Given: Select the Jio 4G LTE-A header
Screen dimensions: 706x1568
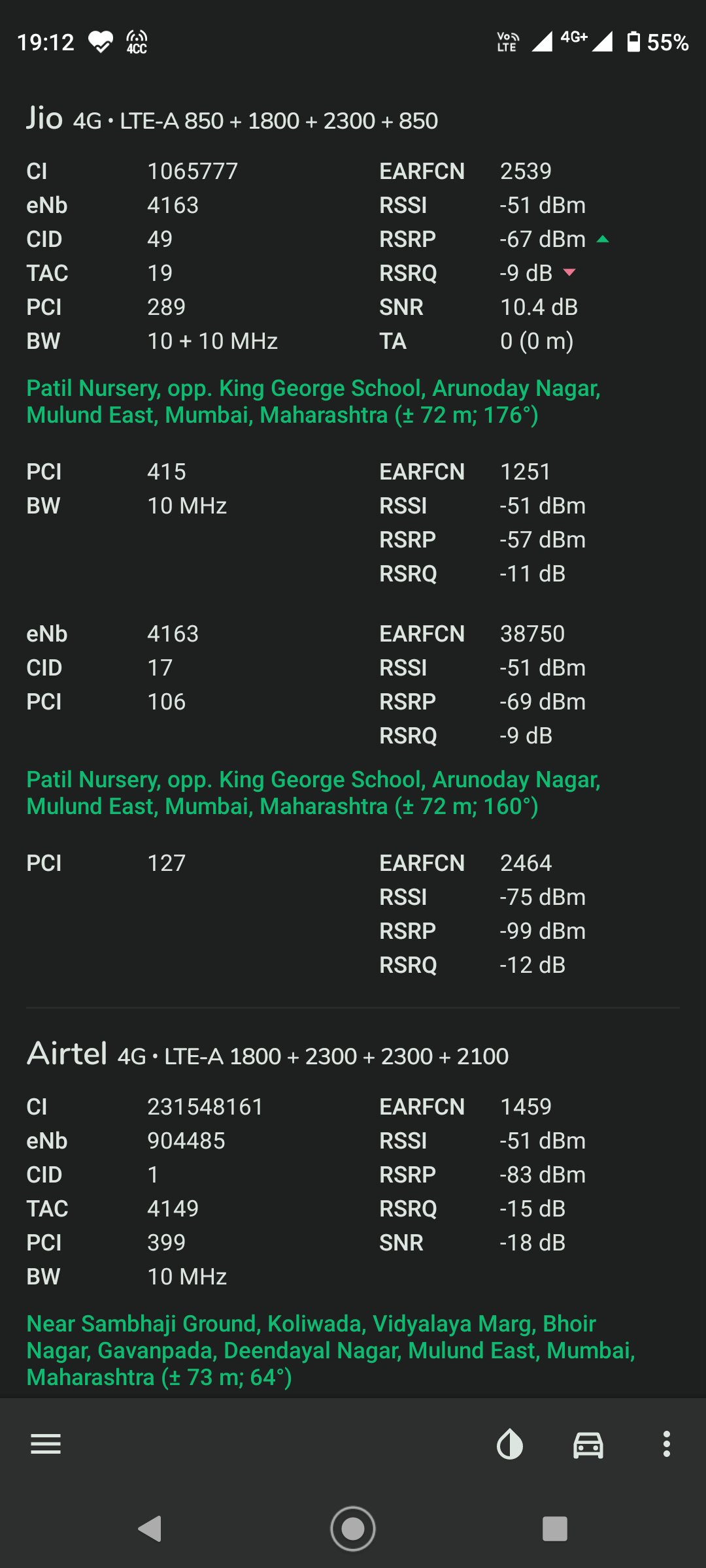Looking at the screenshot, I should pyautogui.click(x=232, y=120).
